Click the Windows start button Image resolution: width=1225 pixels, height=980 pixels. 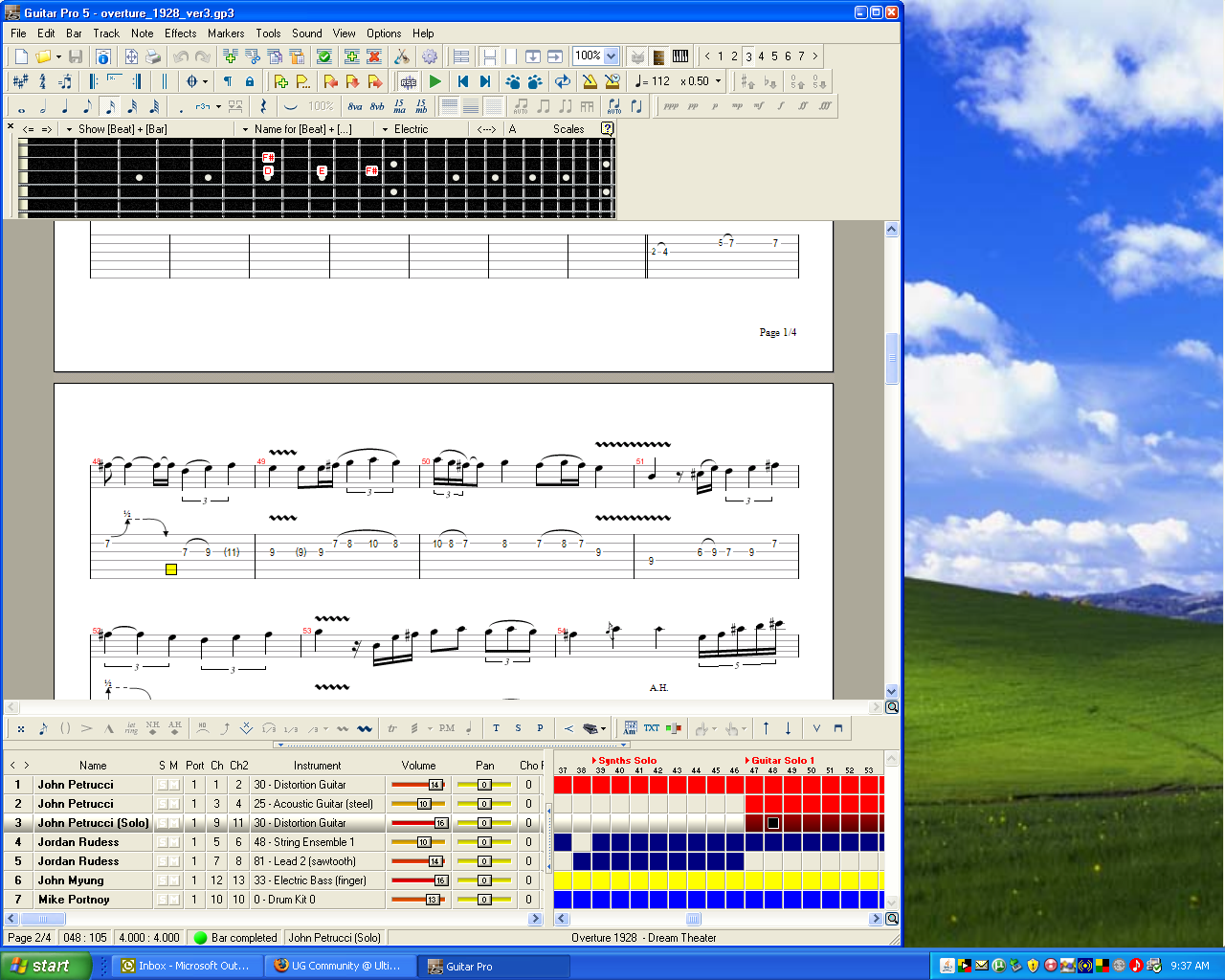tap(45, 966)
